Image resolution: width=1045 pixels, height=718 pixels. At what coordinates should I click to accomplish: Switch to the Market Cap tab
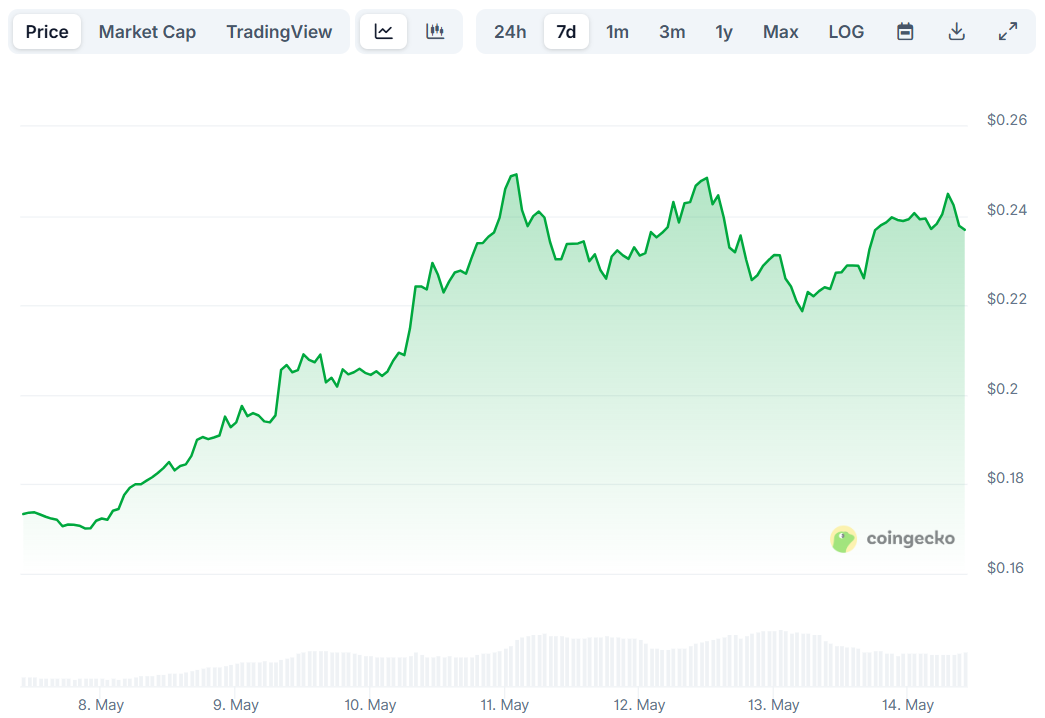pyautogui.click(x=147, y=31)
